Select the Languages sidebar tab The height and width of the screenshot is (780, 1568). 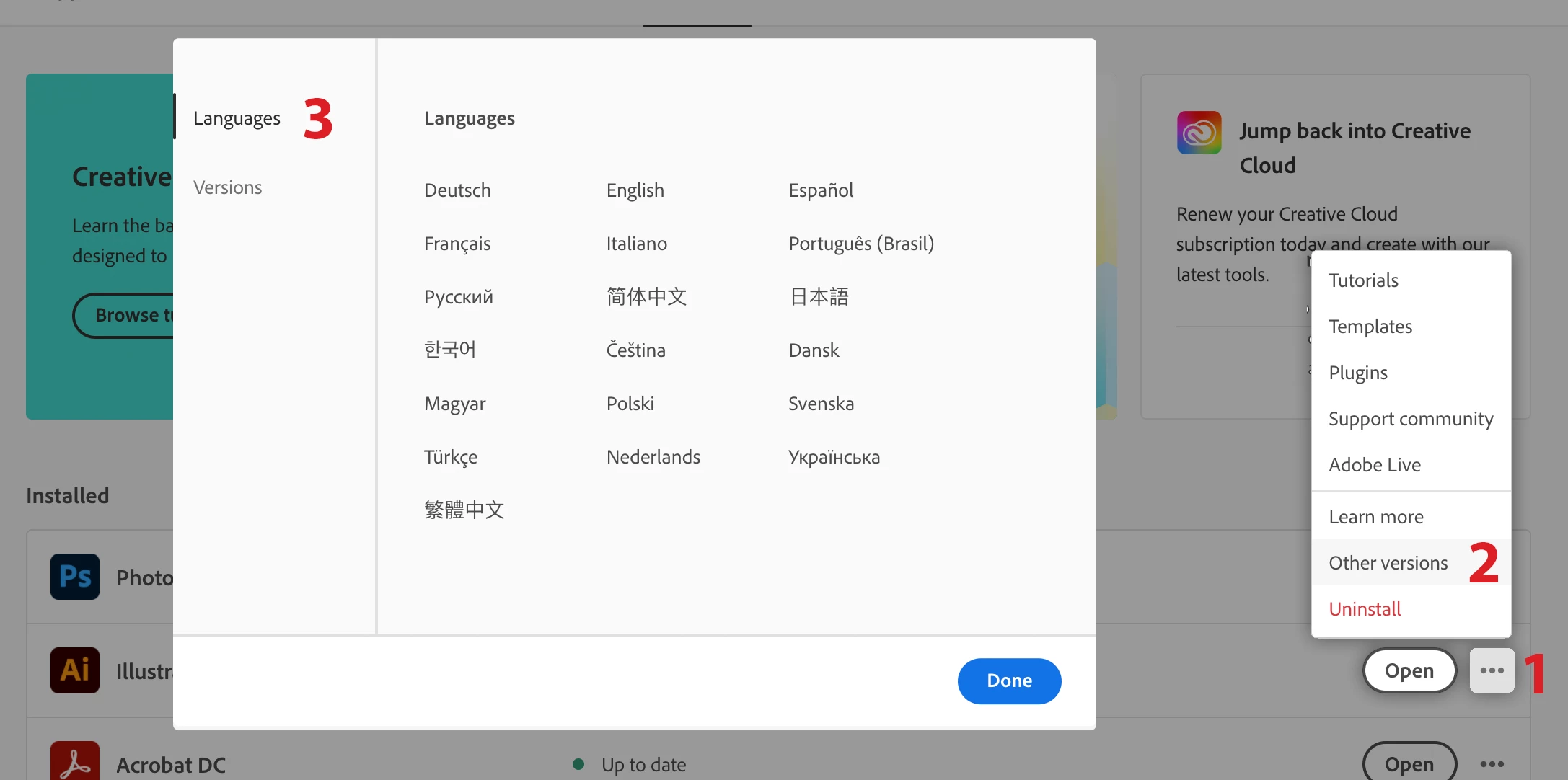tap(237, 118)
